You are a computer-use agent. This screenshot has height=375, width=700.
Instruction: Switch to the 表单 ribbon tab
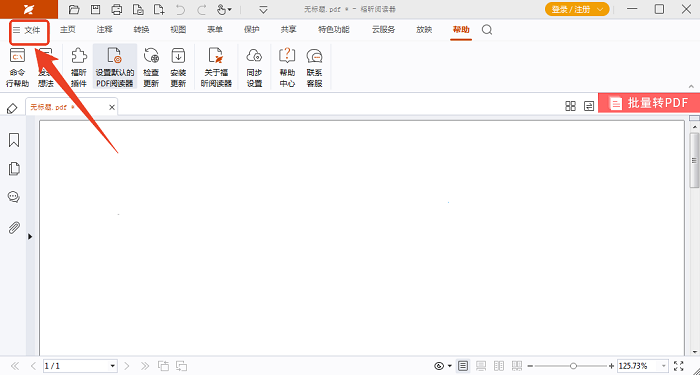point(215,30)
